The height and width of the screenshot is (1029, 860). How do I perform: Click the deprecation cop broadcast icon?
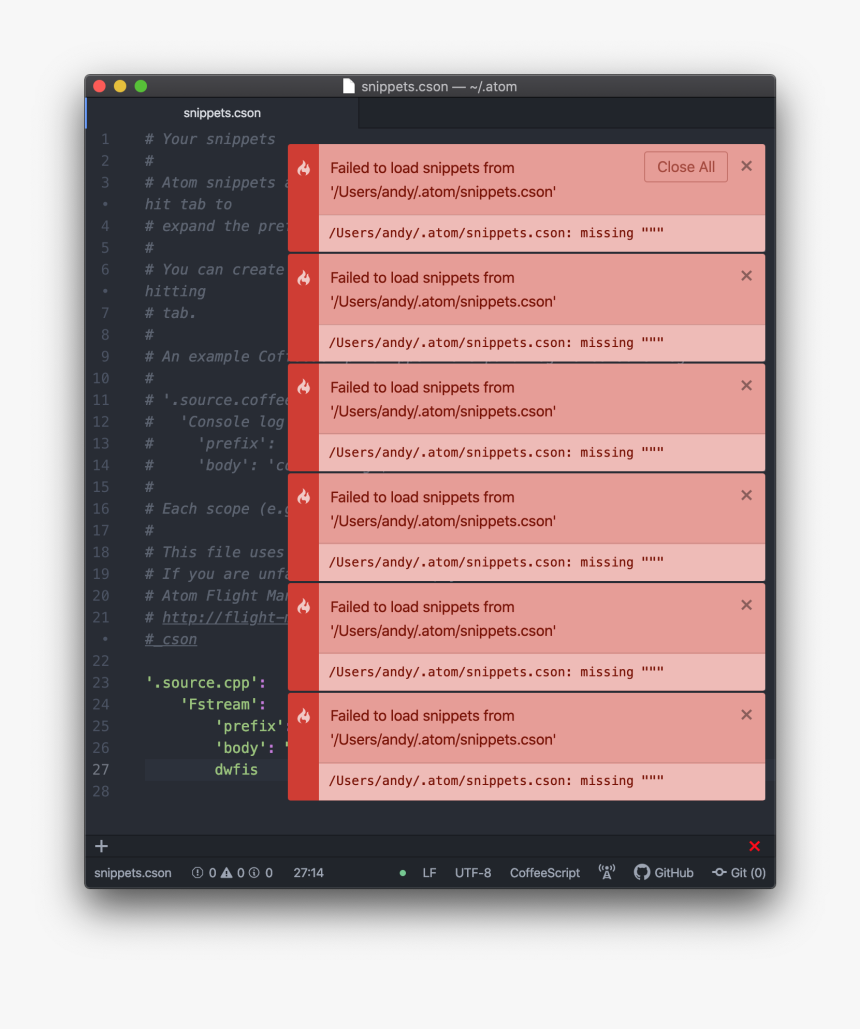[606, 872]
